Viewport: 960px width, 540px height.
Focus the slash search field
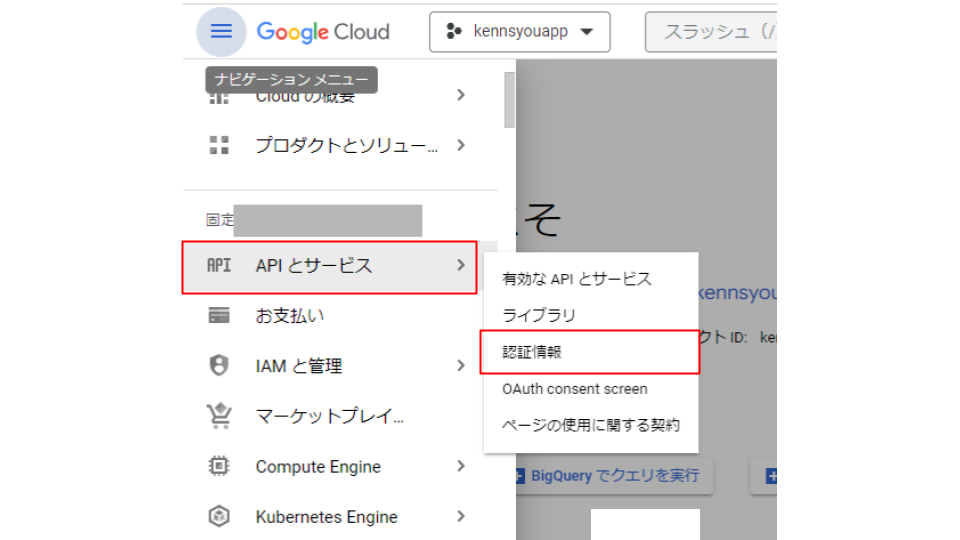coord(711,32)
